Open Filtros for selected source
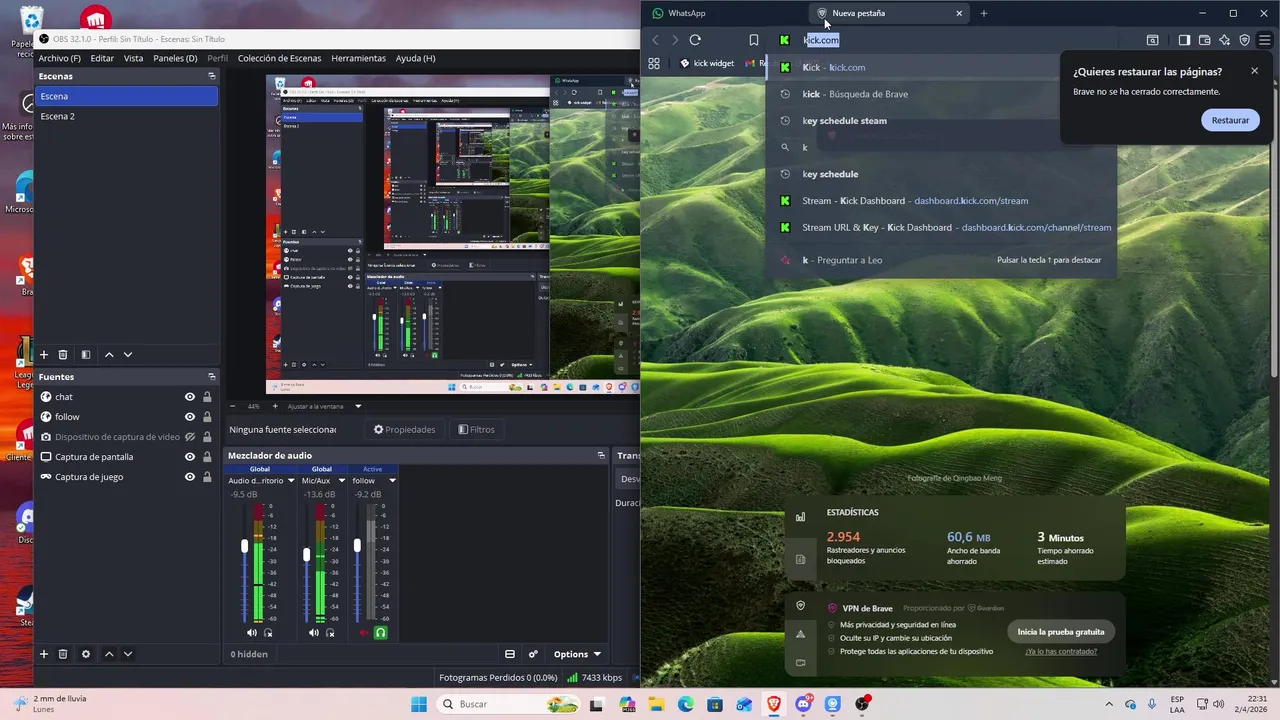The image size is (1280, 720). pos(476,429)
